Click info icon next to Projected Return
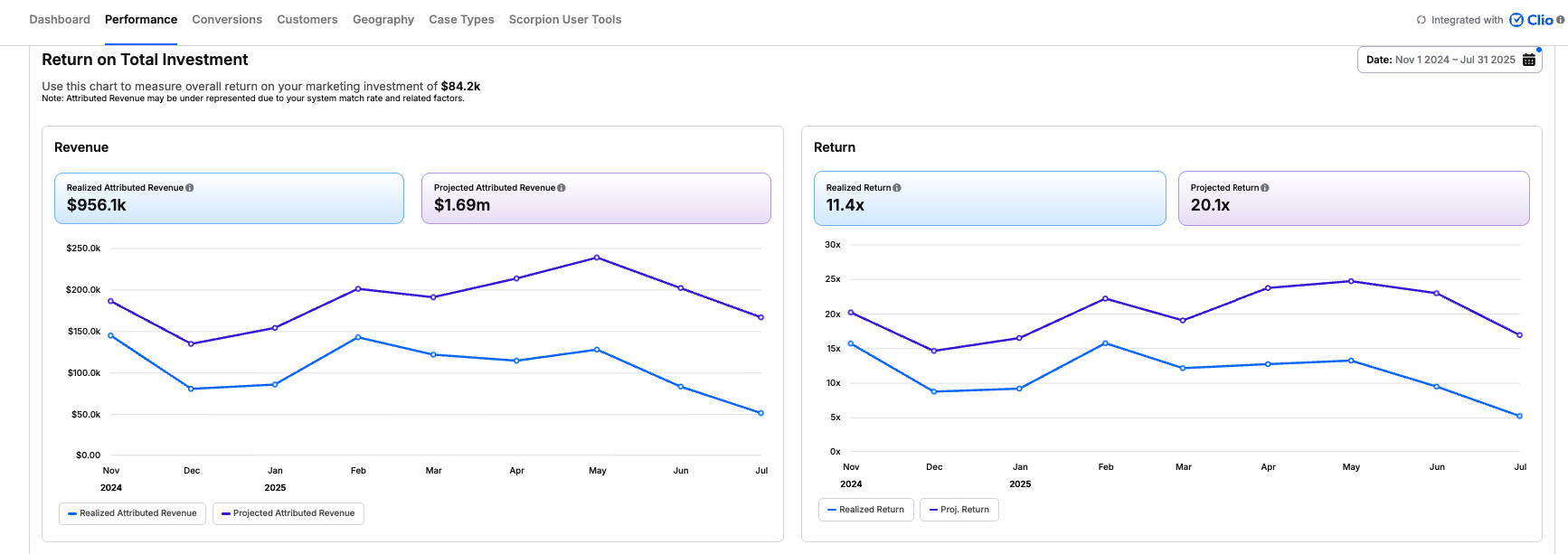This screenshot has height=554, width=1568. [x=1265, y=188]
